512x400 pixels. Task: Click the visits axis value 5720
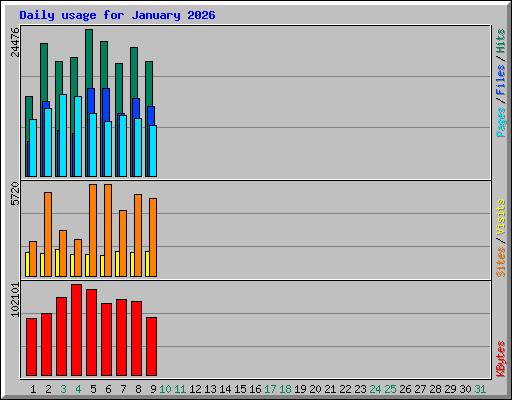pos(15,194)
